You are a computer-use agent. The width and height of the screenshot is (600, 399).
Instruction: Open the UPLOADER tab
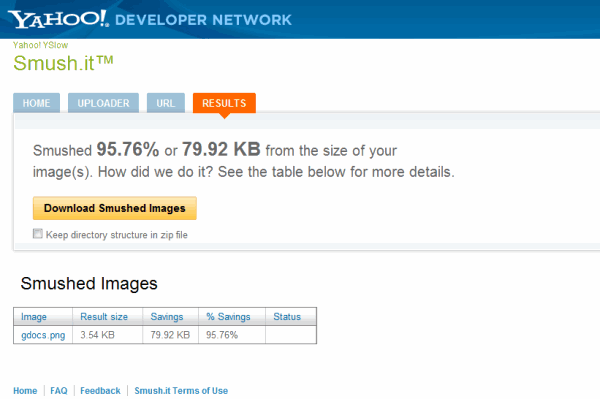click(103, 103)
